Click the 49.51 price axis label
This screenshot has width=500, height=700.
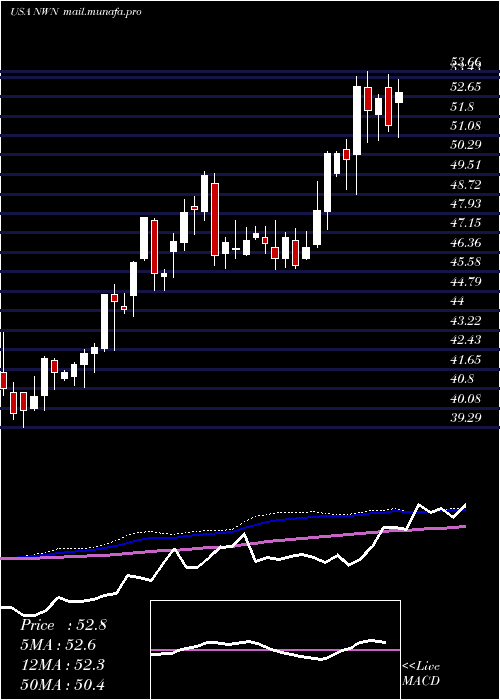[x=466, y=164]
